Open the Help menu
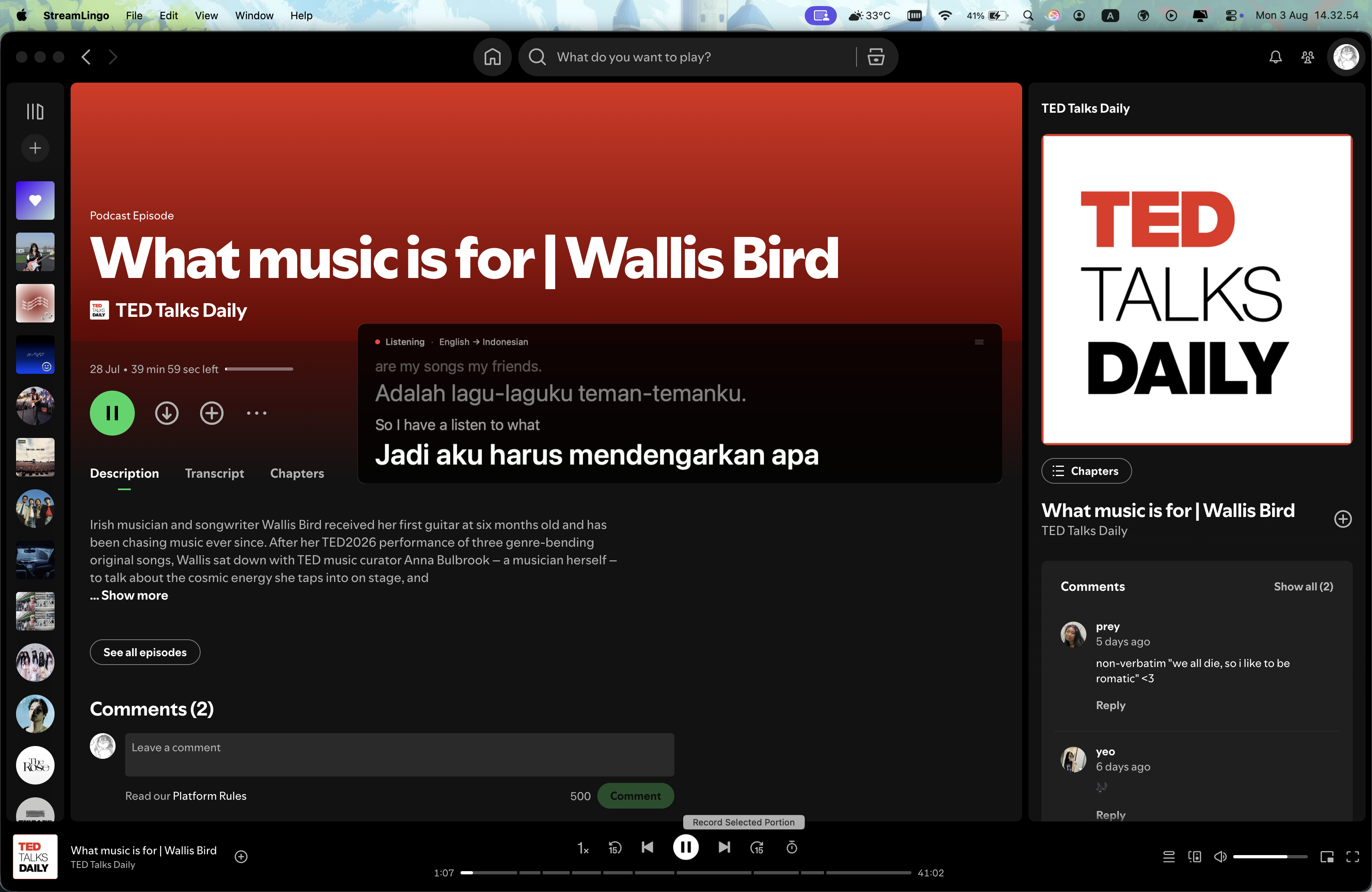 click(x=301, y=16)
